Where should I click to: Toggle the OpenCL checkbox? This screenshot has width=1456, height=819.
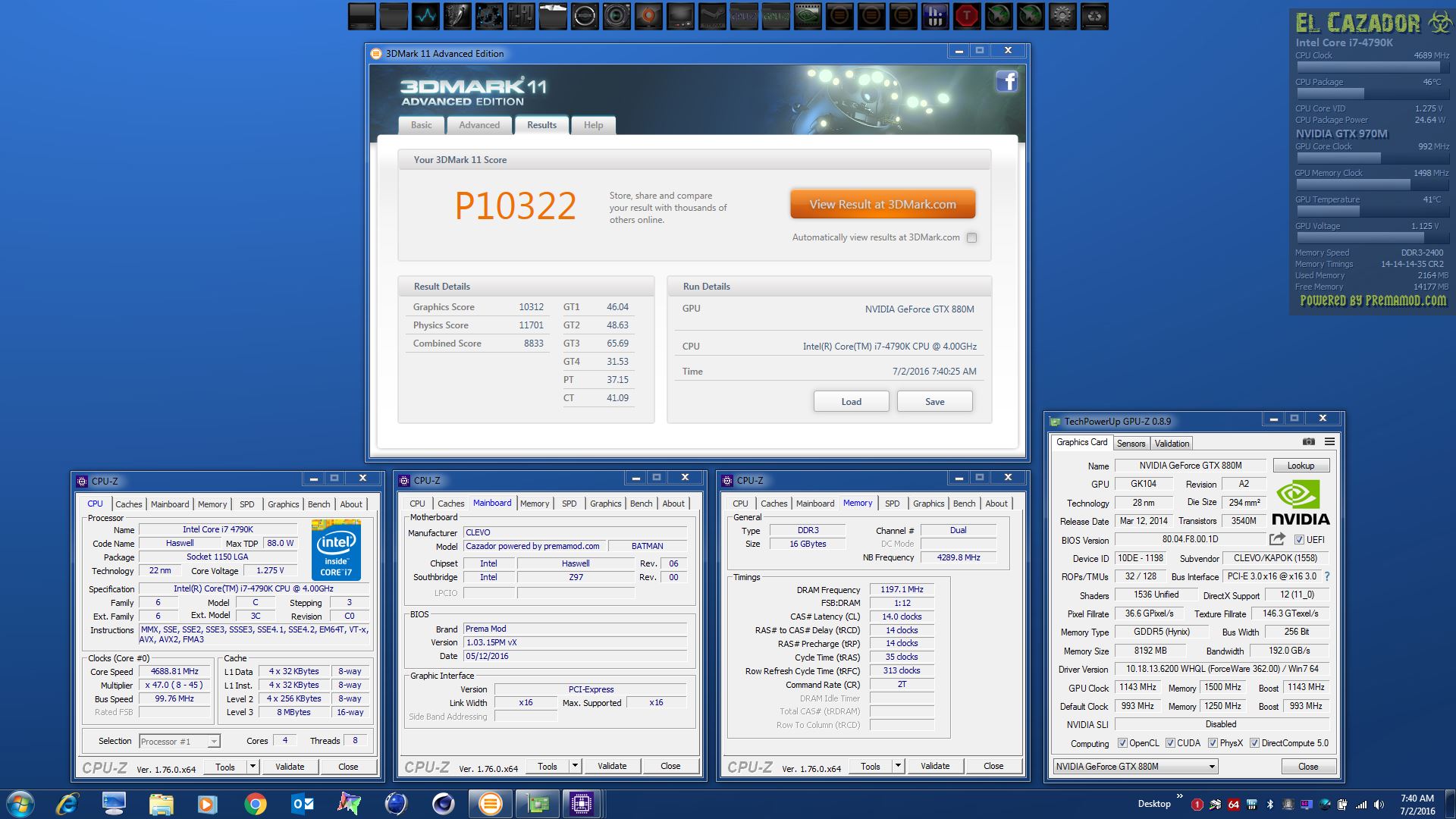tap(1122, 743)
